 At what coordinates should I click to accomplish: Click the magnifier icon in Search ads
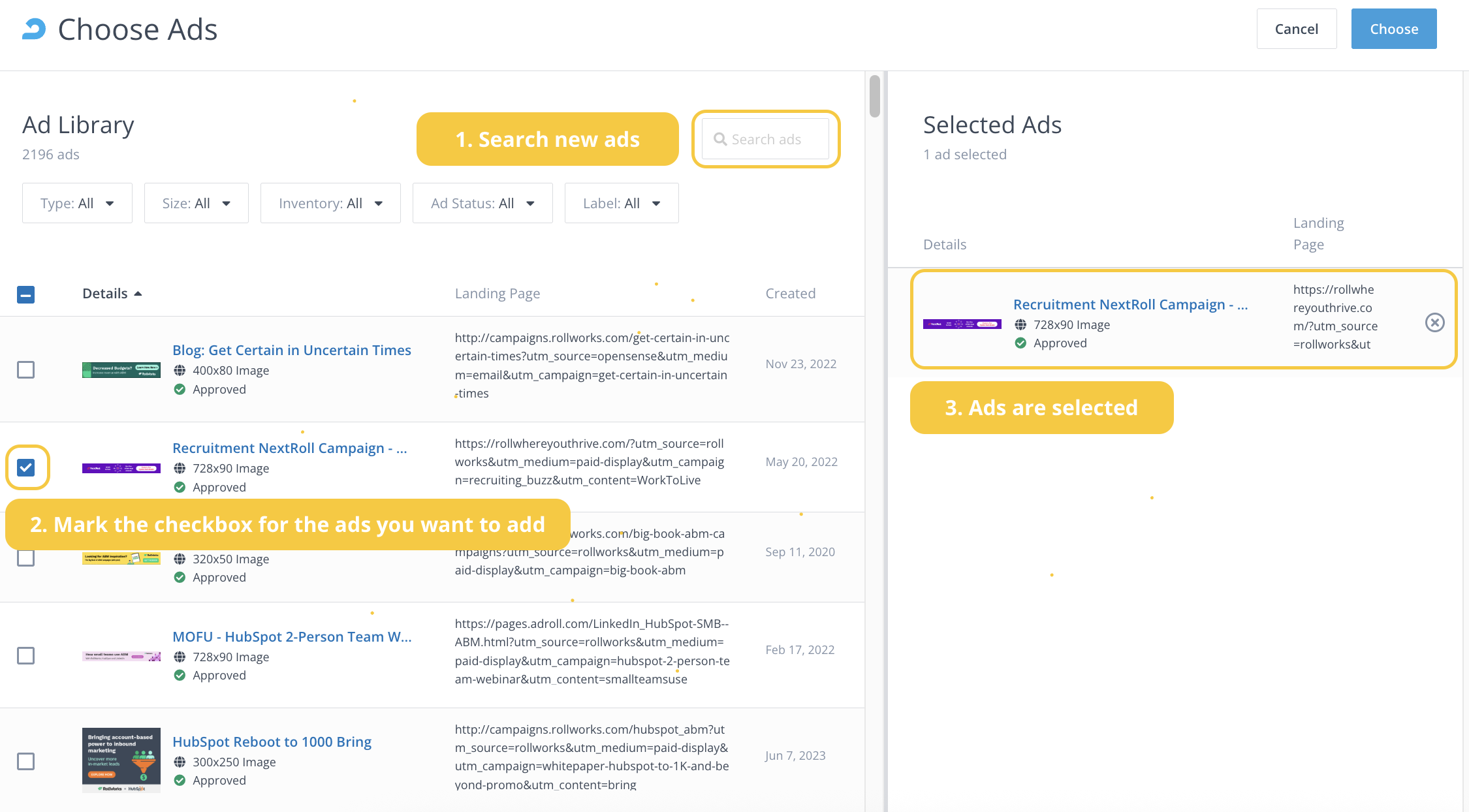pos(719,139)
